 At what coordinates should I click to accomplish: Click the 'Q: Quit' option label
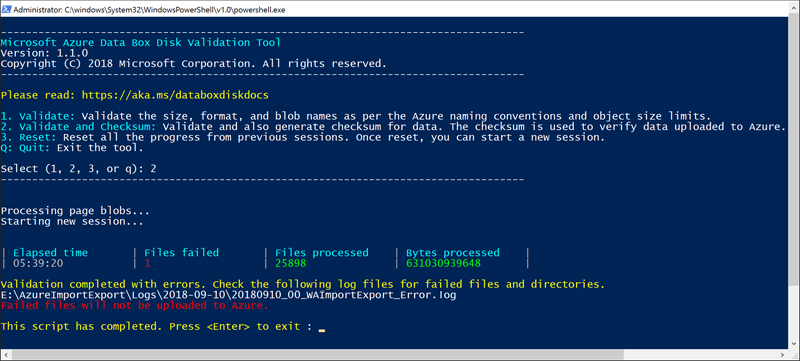[27, 148]
